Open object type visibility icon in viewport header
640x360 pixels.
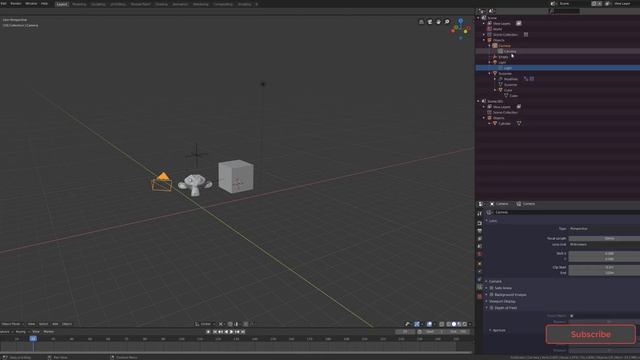(407, 324)
